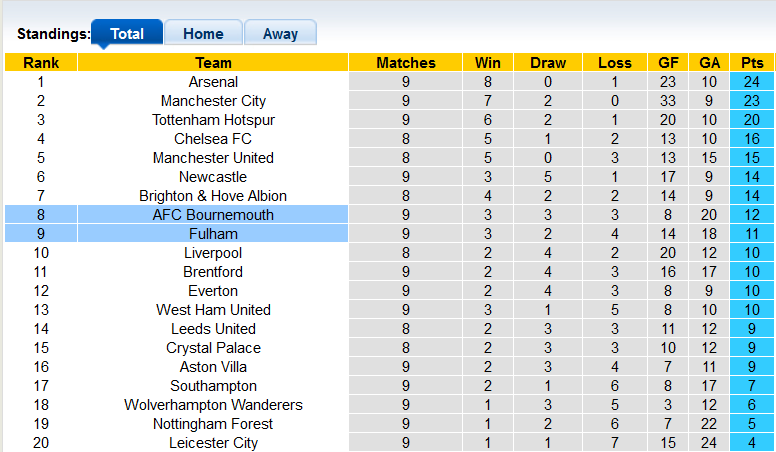
Task: Click the Rank column header
Action: [41, 63]
